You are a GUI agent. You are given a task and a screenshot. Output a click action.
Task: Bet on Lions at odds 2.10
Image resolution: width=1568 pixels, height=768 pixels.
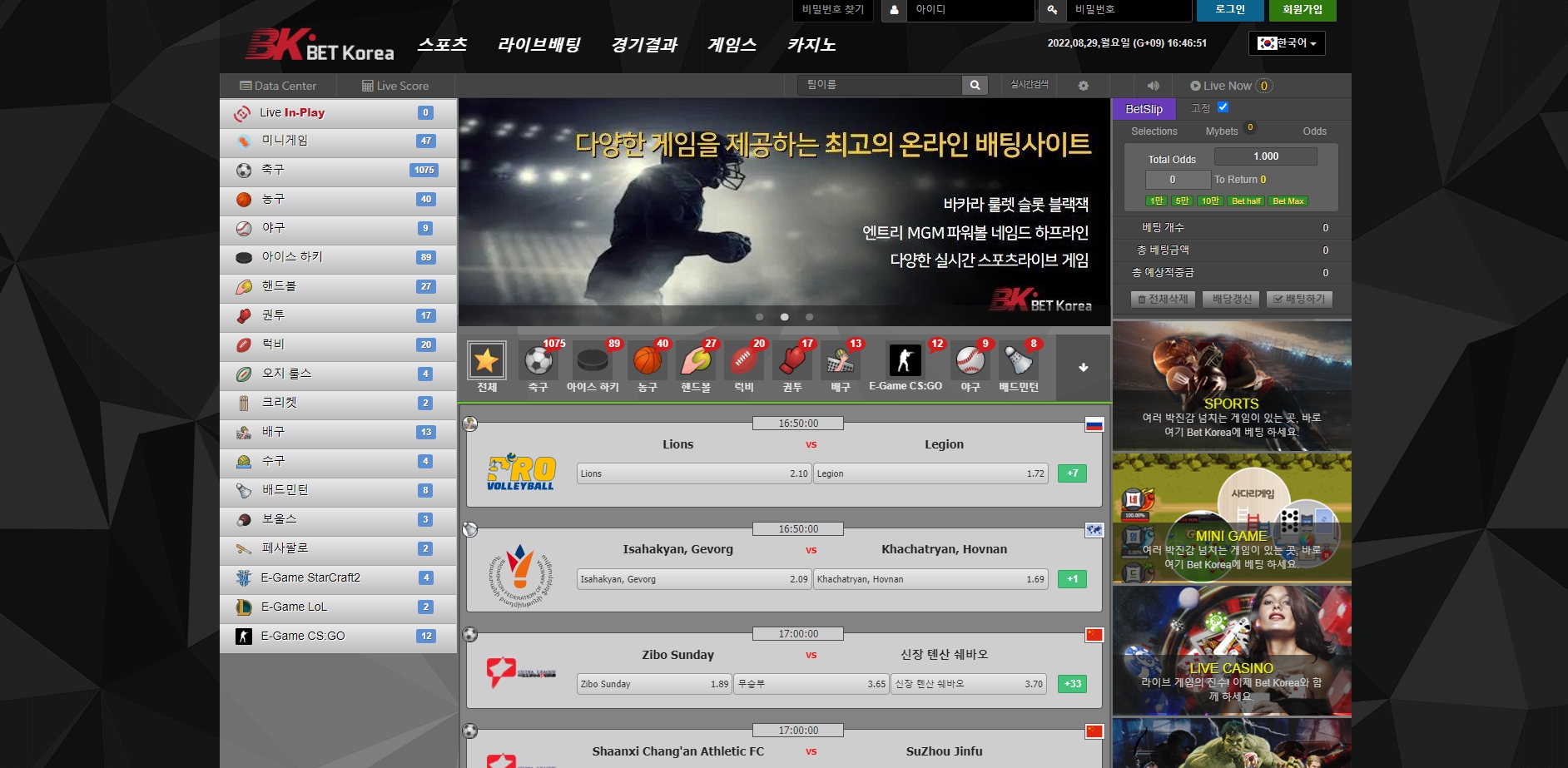(693, 473)
